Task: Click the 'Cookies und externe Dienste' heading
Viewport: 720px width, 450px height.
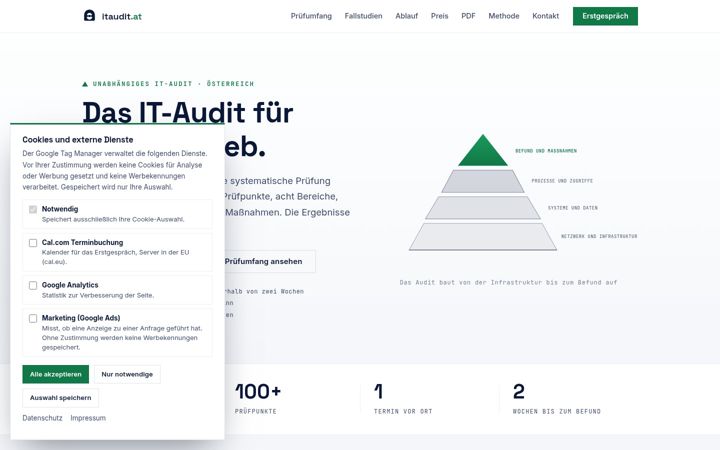Action: click(78, 140)
